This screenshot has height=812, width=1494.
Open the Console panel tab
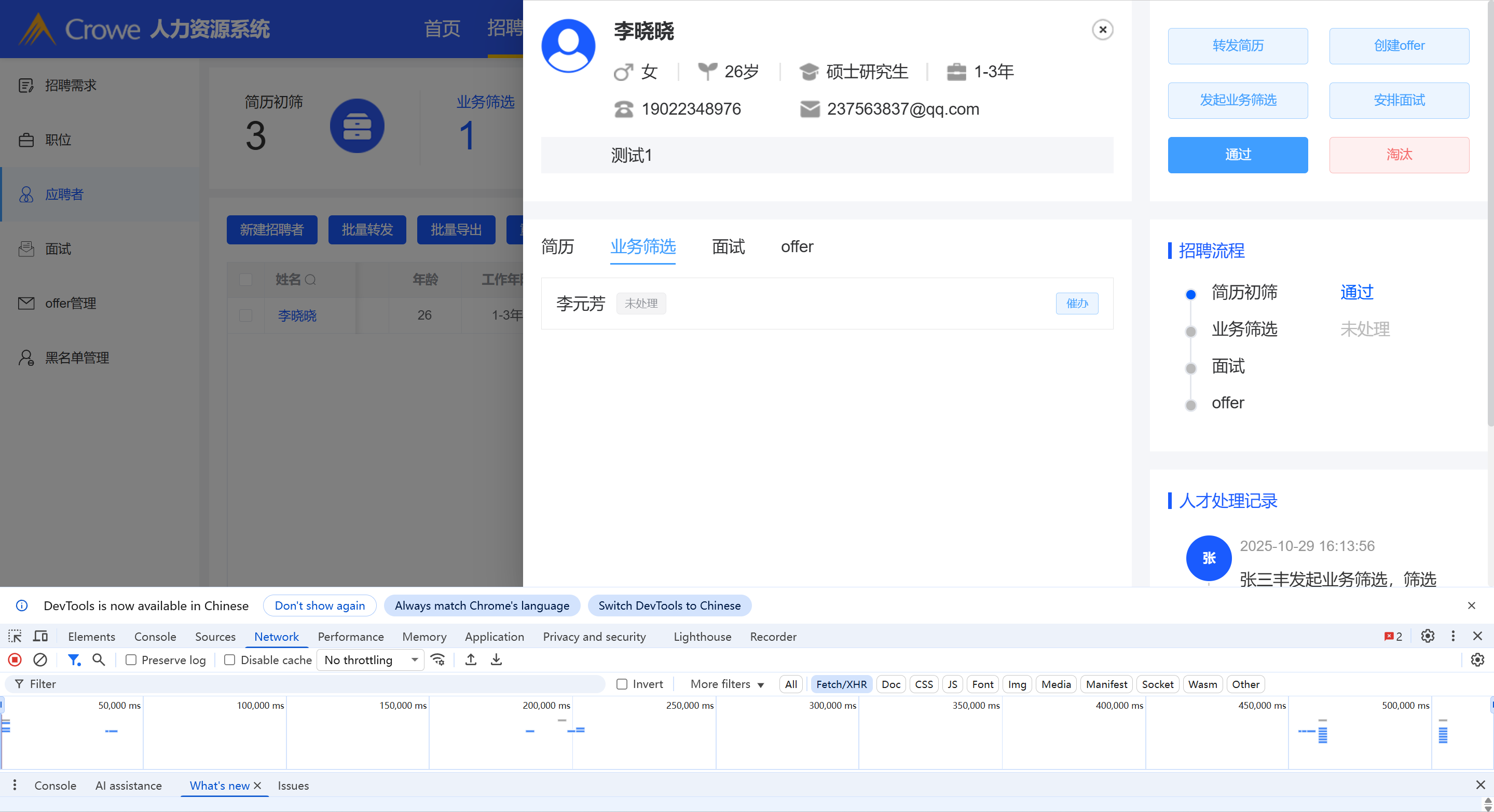(155, 636)
